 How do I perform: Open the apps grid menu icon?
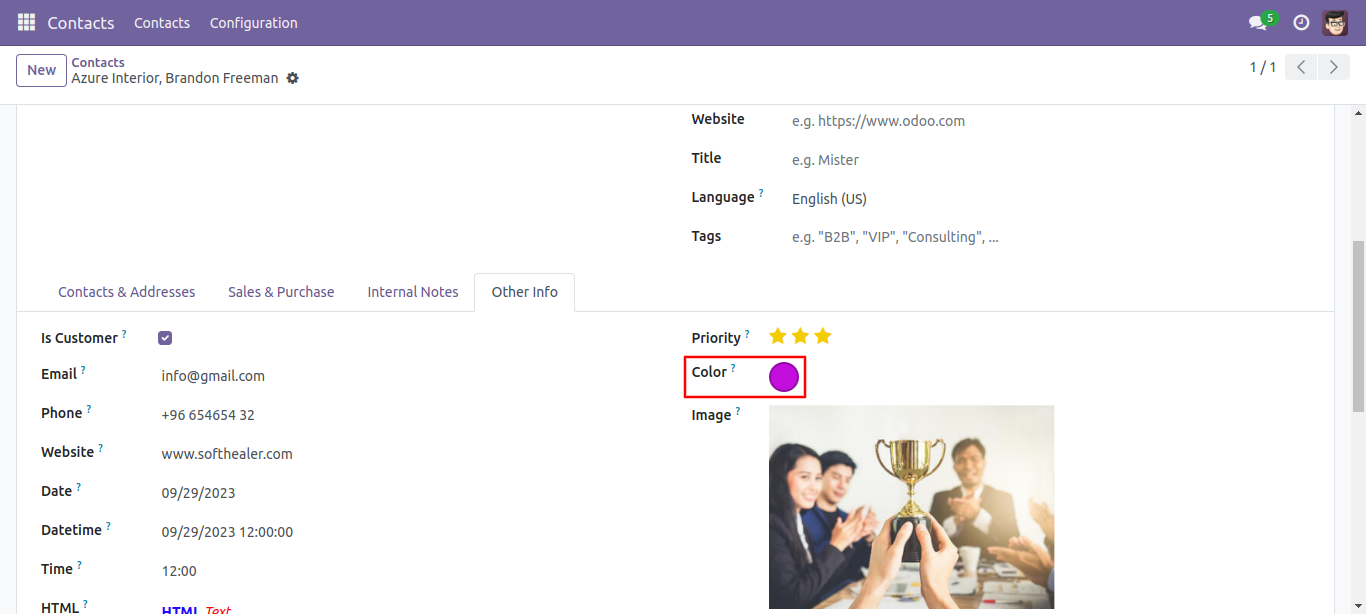coord(26,22)
